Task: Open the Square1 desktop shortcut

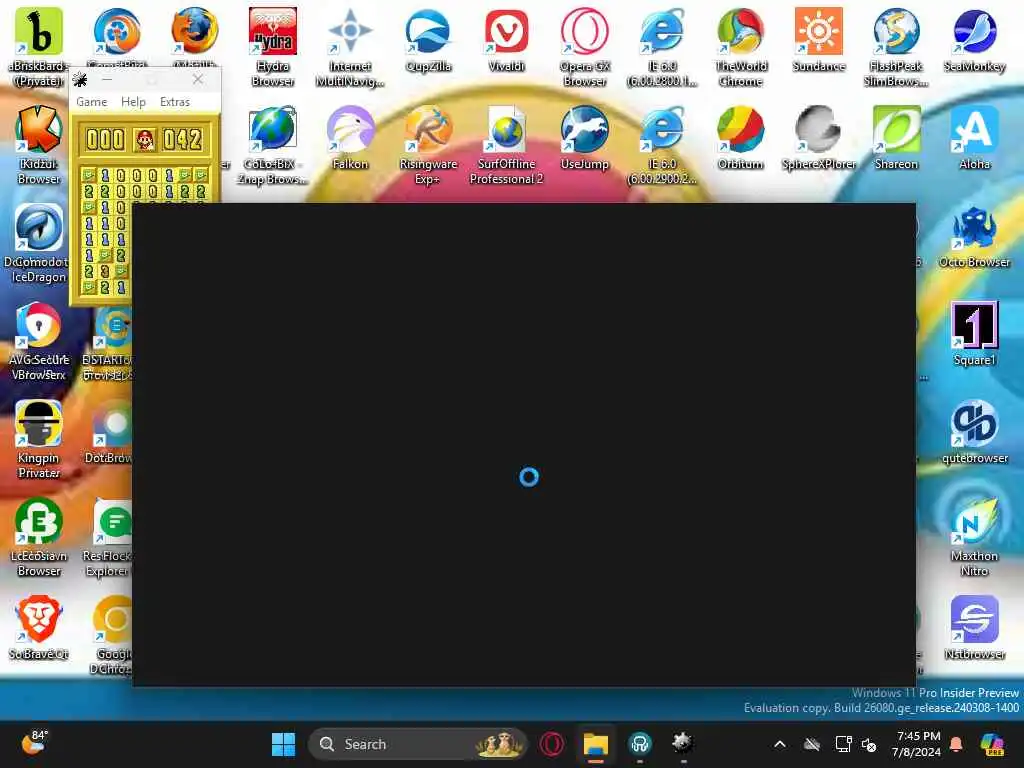Action: (974, 333)
